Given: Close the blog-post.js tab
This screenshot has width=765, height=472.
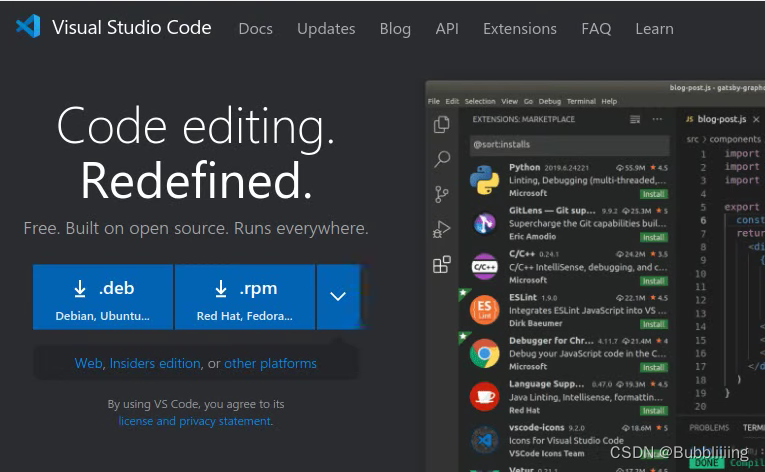Looking at the screenshot, I should 756,120.
